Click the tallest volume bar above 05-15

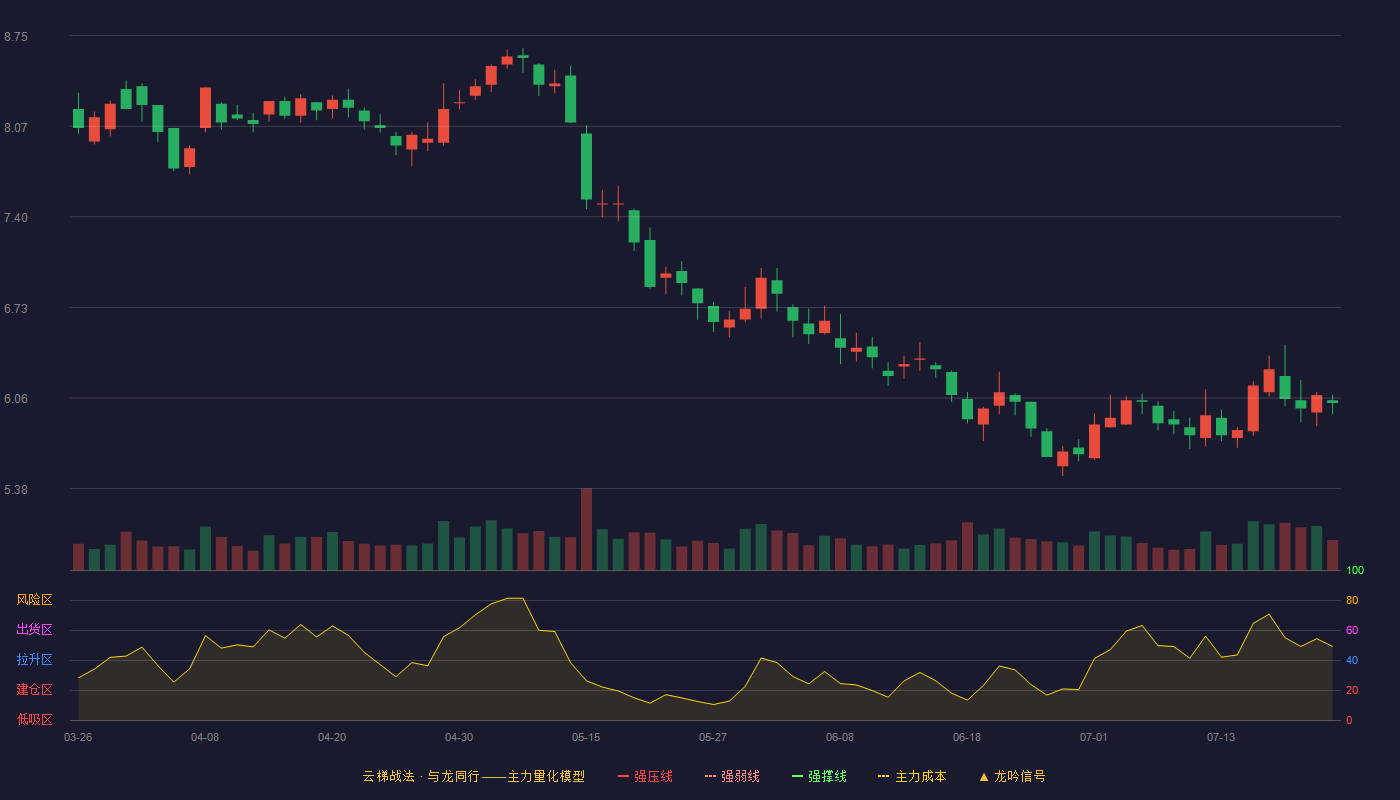click(586, 529)
